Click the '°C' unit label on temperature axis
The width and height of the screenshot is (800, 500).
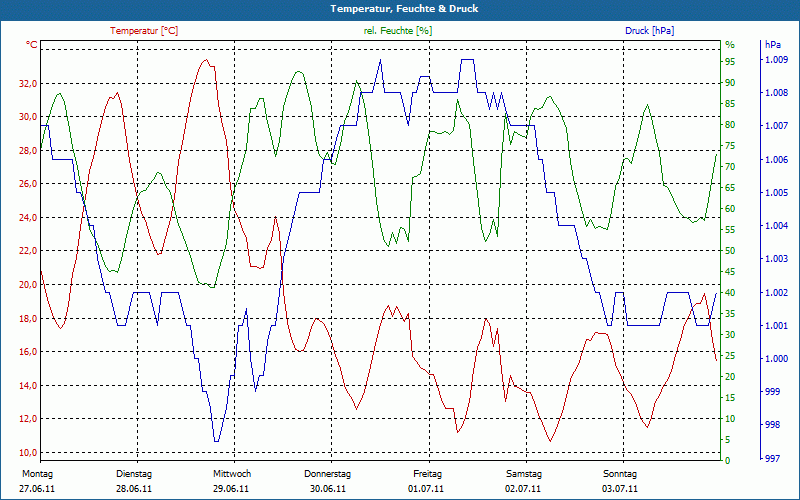click(32, 45)
